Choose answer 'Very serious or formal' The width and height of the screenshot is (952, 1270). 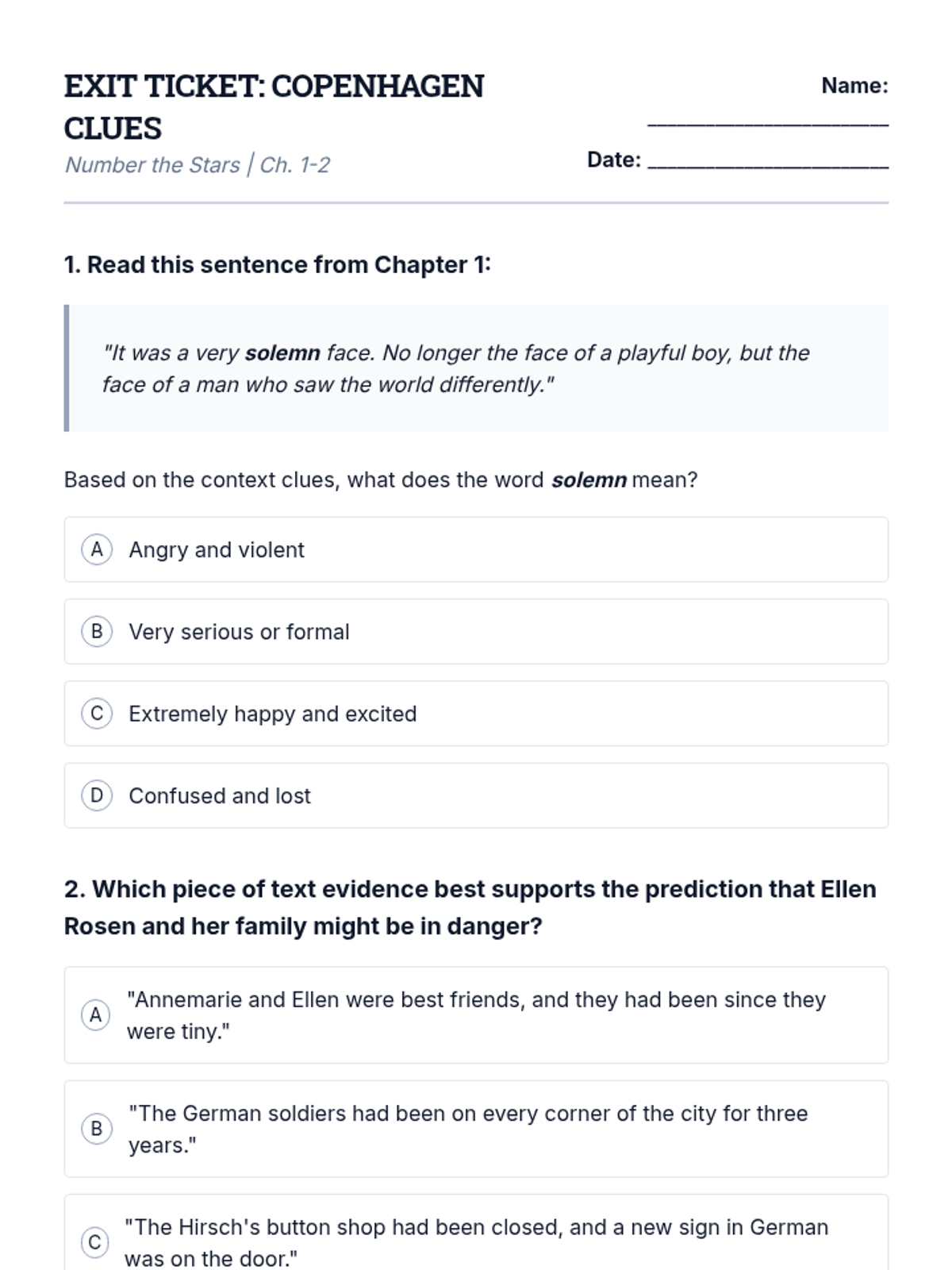pyautogui.click(x=476, y=632)
